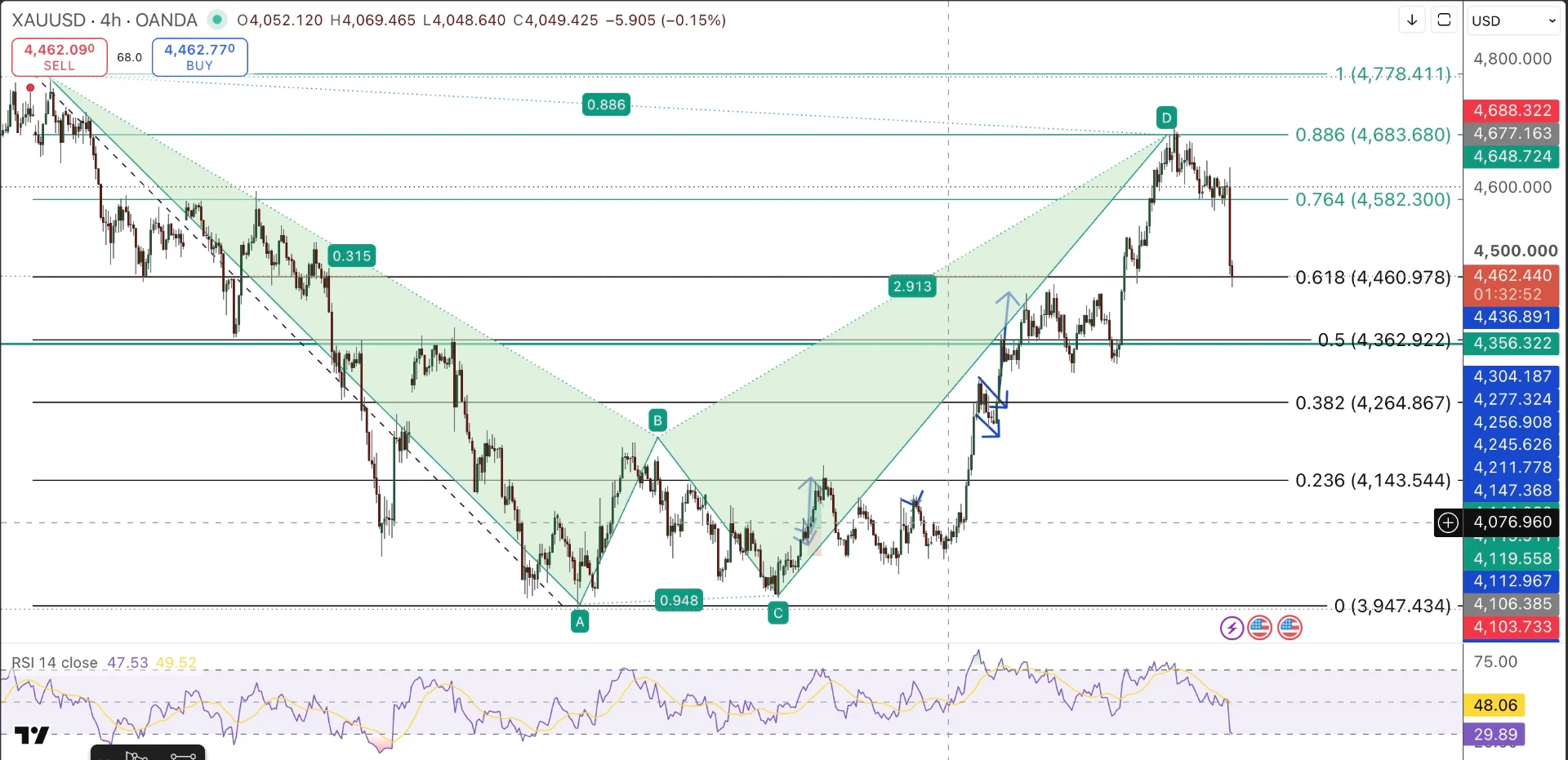Click the blue 4,436.891 price label
Image resolution: width=1568 pixels, height=760 pixels.
click(x=1512, y=318)
